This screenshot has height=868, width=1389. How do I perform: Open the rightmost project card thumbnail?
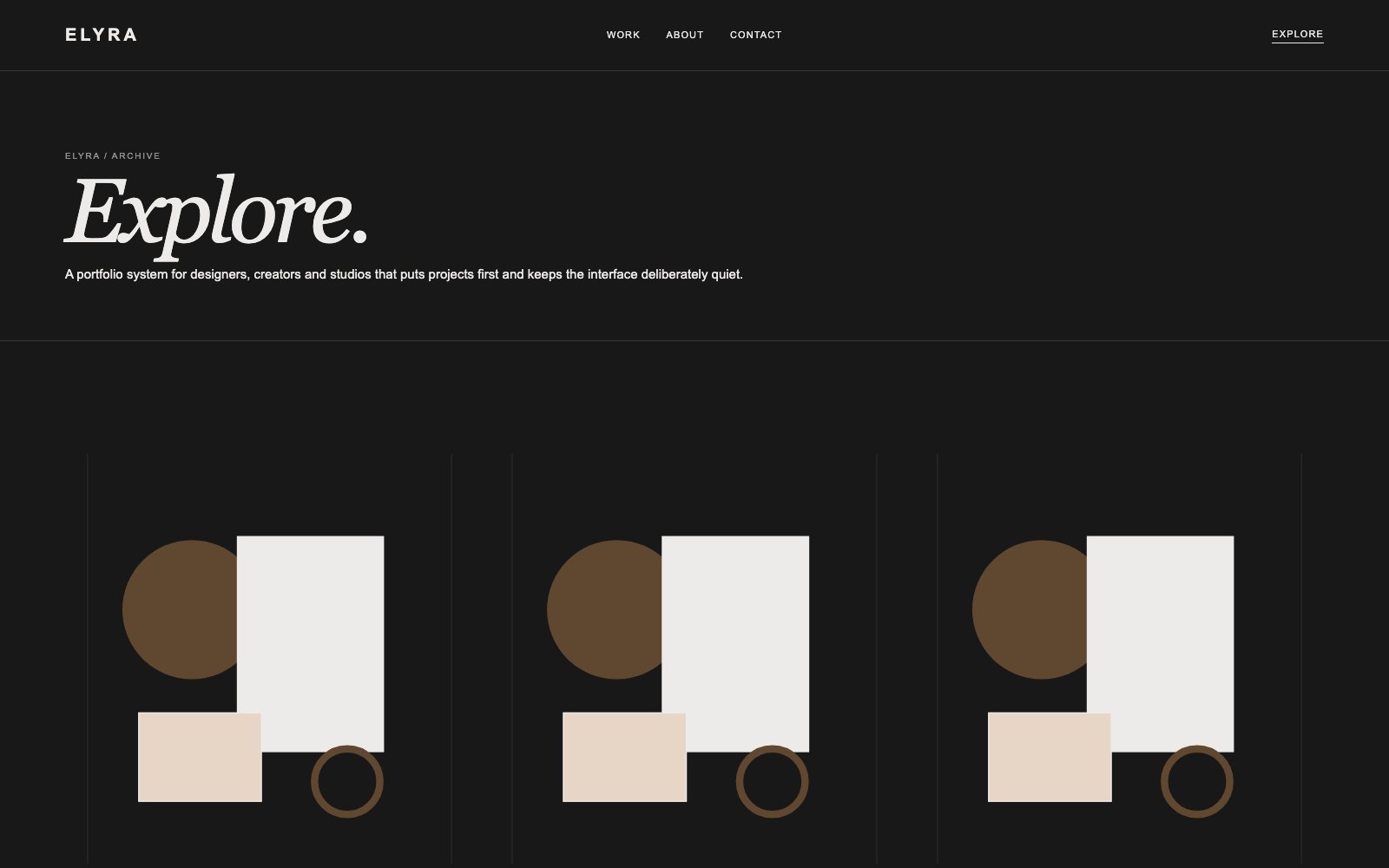(x=1119, y=660)
